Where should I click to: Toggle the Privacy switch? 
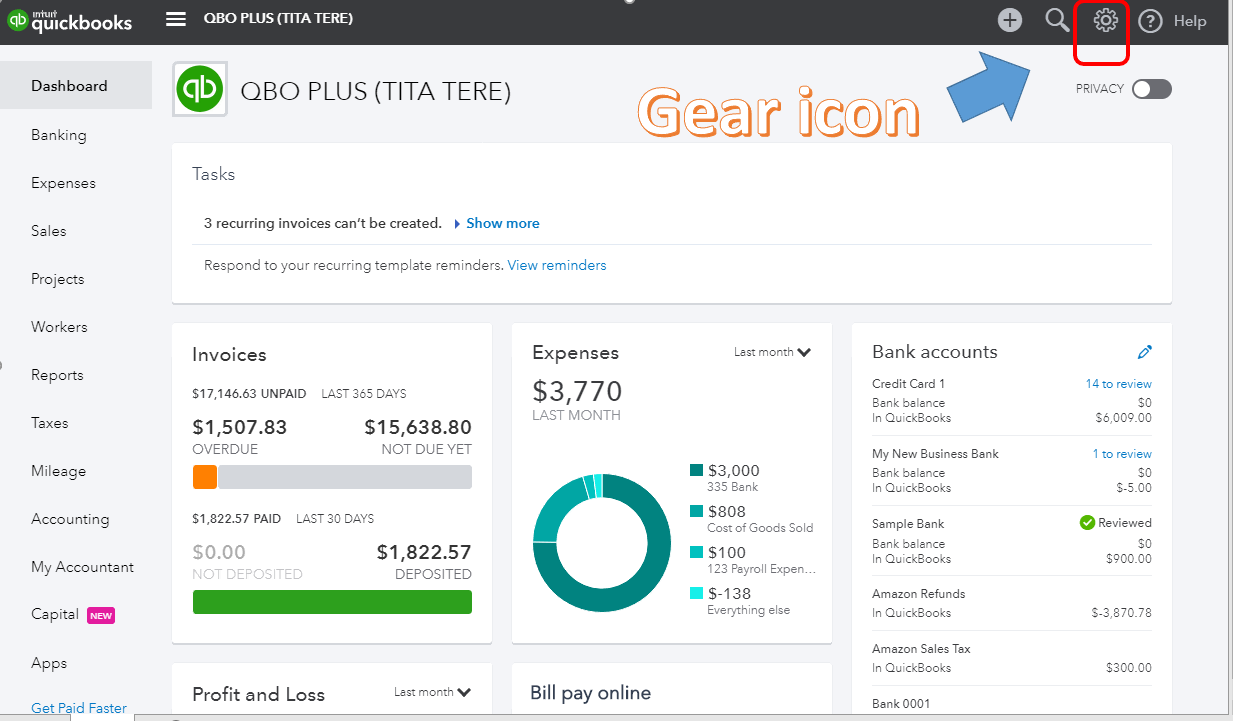pos(1151,89)
